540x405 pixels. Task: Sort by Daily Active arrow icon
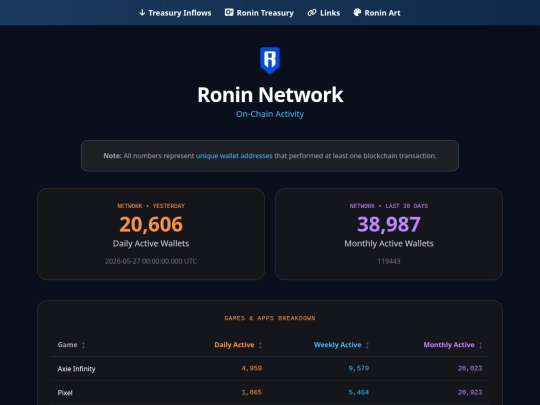point(260,345)
